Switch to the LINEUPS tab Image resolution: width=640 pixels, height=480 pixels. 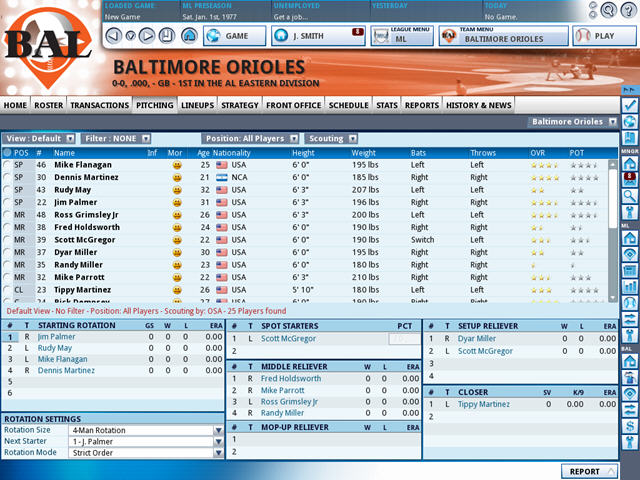[x=198, y=105]
